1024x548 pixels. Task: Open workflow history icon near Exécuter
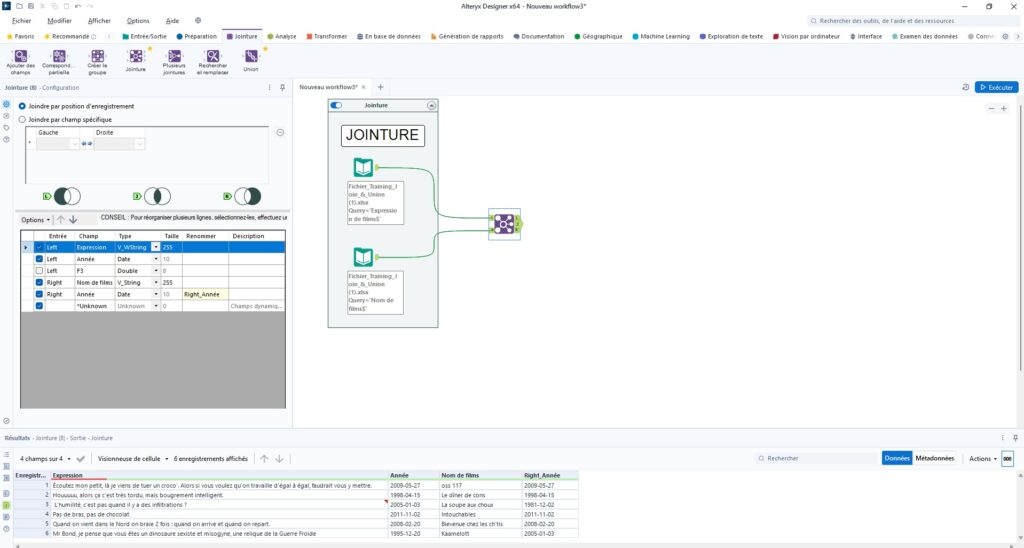pos(965,87)
